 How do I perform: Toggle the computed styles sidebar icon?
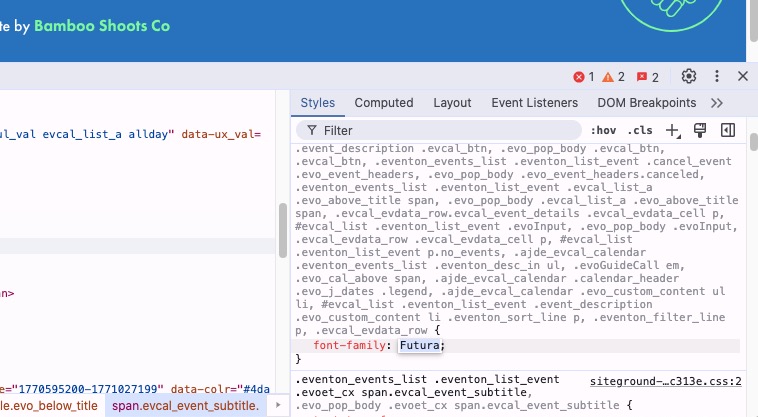tap(728, 130)
